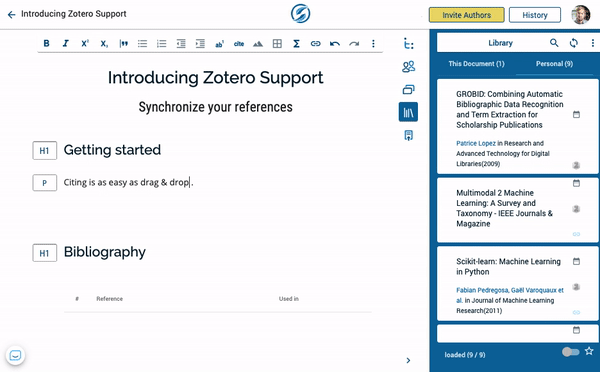Image resolution: width=600 pixels, height=372 pixels.
Task: Click the Bibliography heading text
Action: (x=104, y=252)
